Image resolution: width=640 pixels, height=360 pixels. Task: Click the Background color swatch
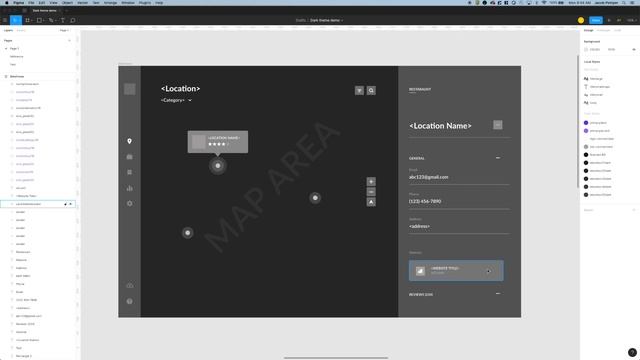coord(586,49)
